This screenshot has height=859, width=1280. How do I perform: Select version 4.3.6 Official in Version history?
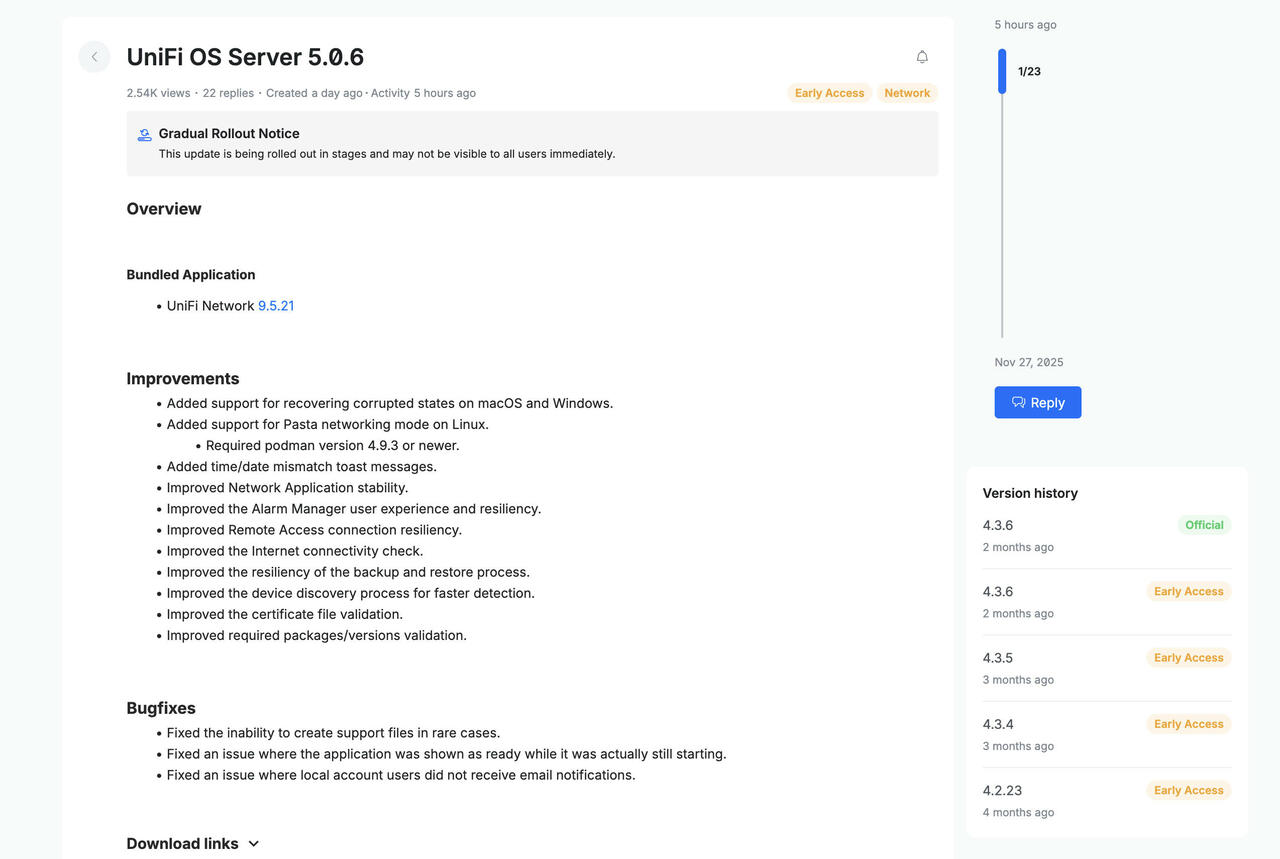click(997, 525)
